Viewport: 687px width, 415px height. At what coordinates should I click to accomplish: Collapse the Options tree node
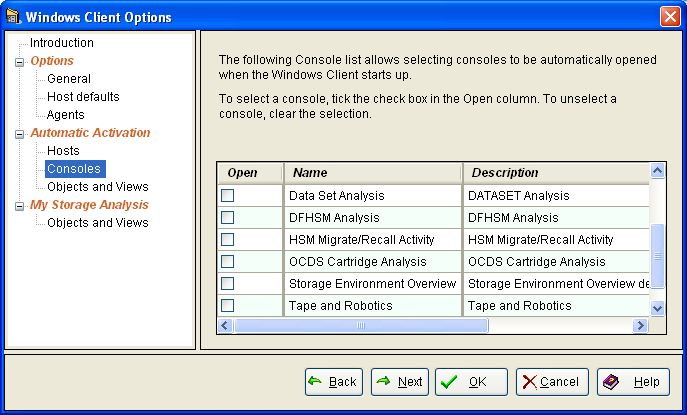pos(18,62)
